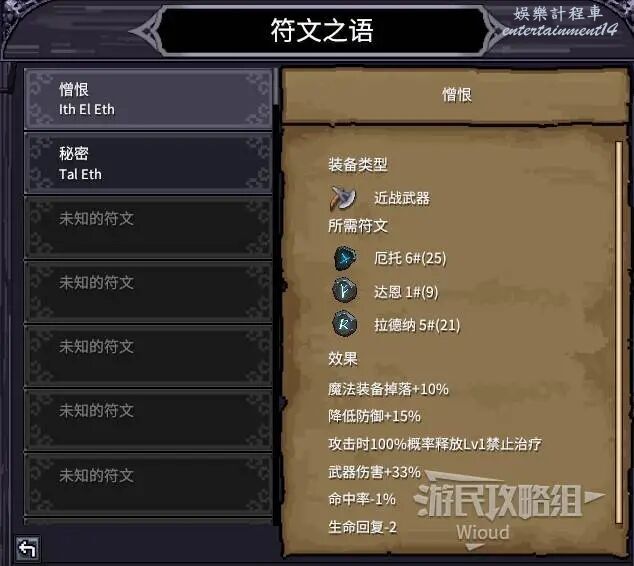Click the 厄托 6#(25) rune text

point(410,258)
